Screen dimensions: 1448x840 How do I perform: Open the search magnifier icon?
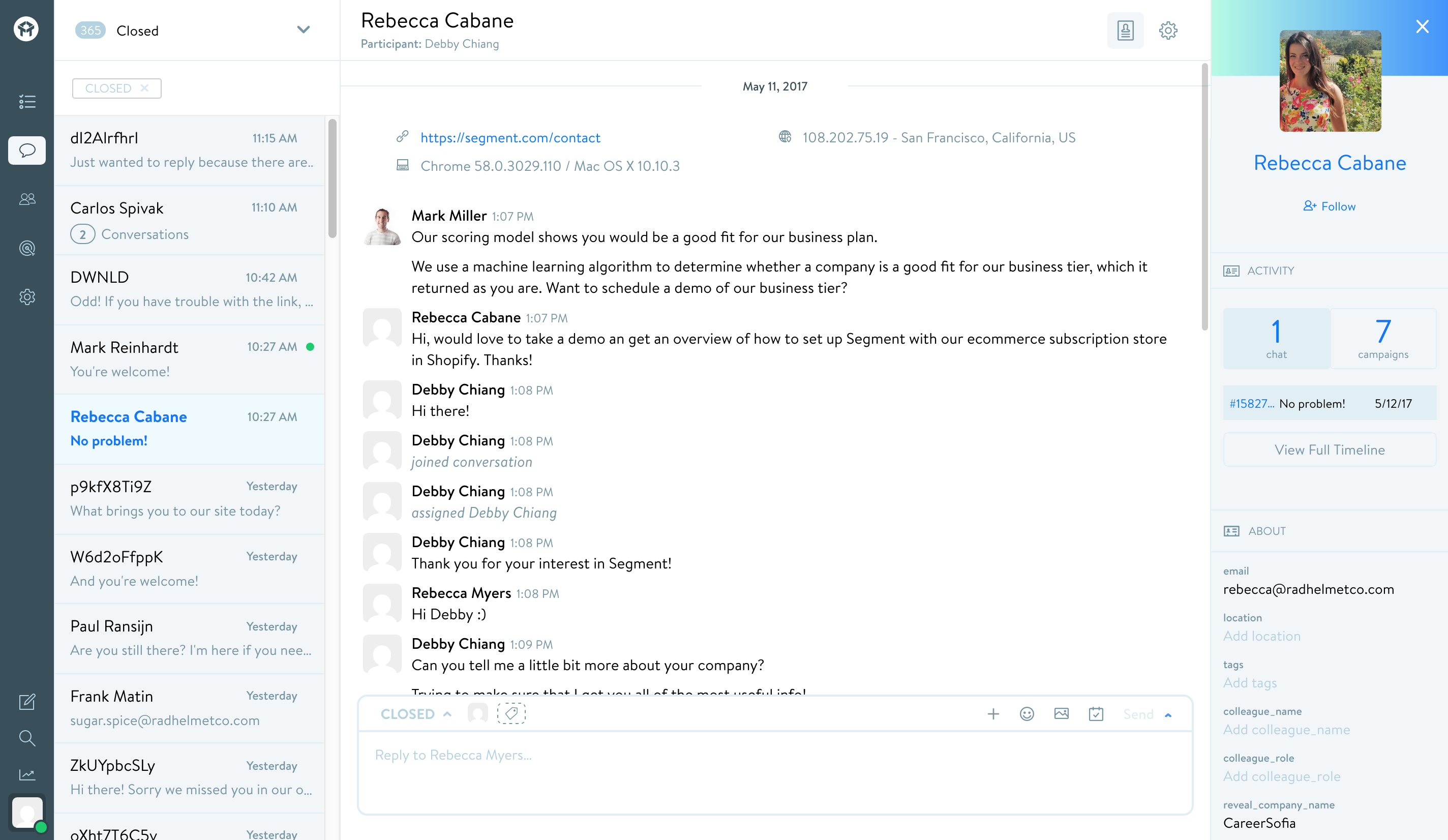tap(27, 738)
